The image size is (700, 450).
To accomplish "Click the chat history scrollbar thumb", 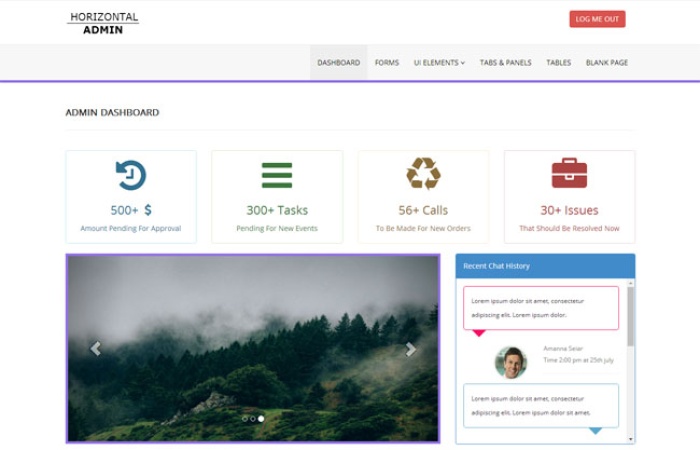I will click(630, 317).
